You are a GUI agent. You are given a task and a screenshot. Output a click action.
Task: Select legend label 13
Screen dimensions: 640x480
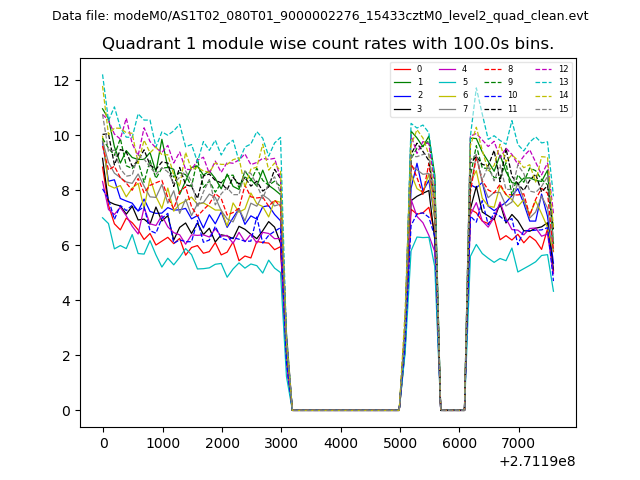point(563,82)
